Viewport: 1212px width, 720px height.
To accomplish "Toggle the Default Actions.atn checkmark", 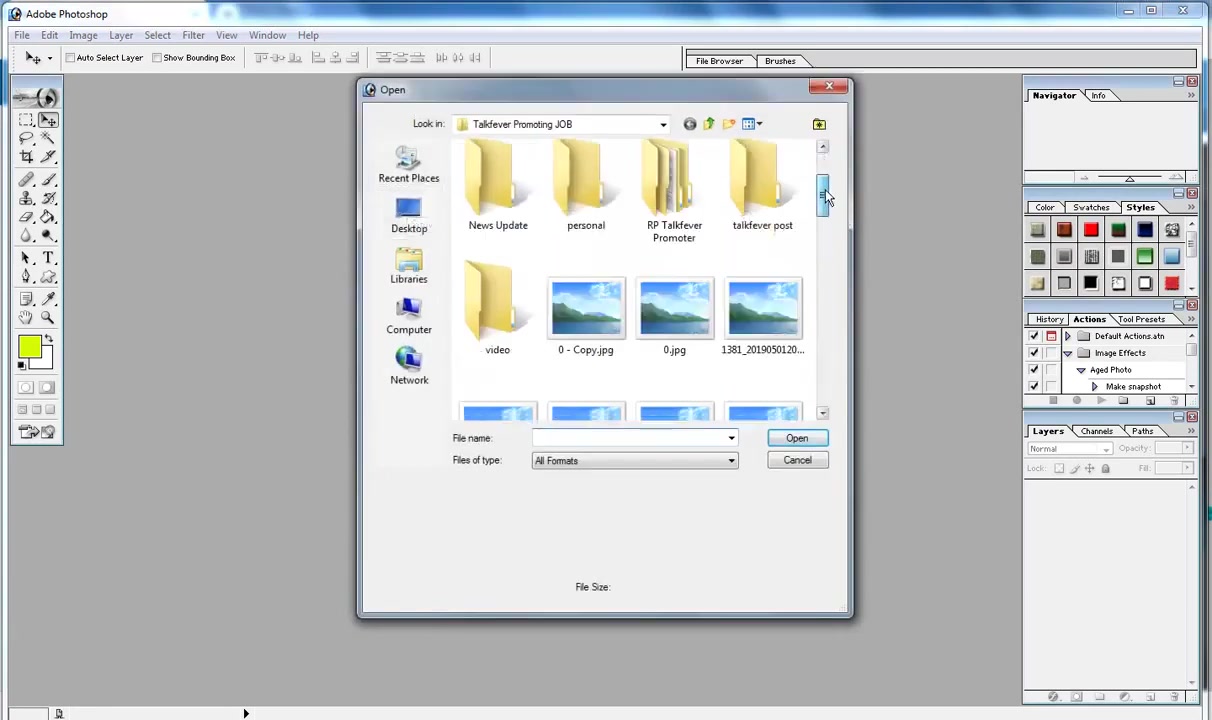I will (1034, 336).
